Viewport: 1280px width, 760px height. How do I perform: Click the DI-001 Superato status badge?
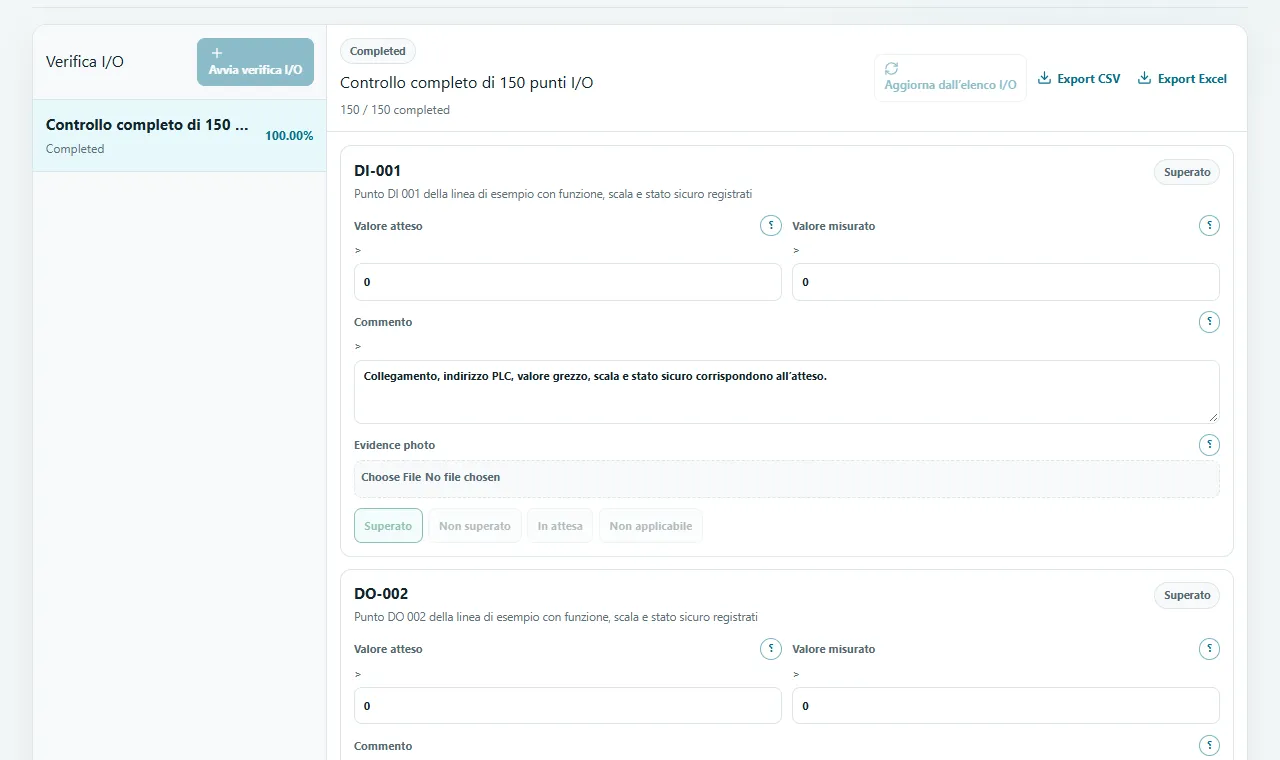[x=1187, y=172]
